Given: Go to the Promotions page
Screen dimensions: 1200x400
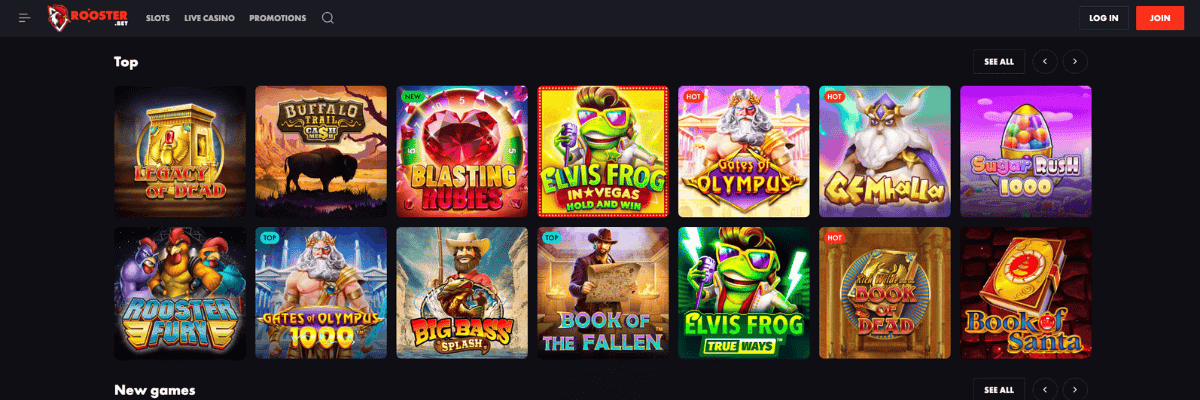Looking at the screenshot, I should (278, 18).
